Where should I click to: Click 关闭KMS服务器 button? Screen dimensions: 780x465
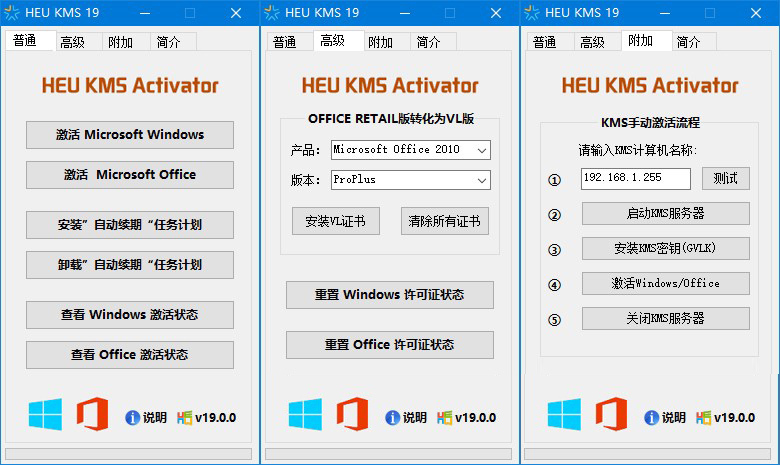coord(666,318)
